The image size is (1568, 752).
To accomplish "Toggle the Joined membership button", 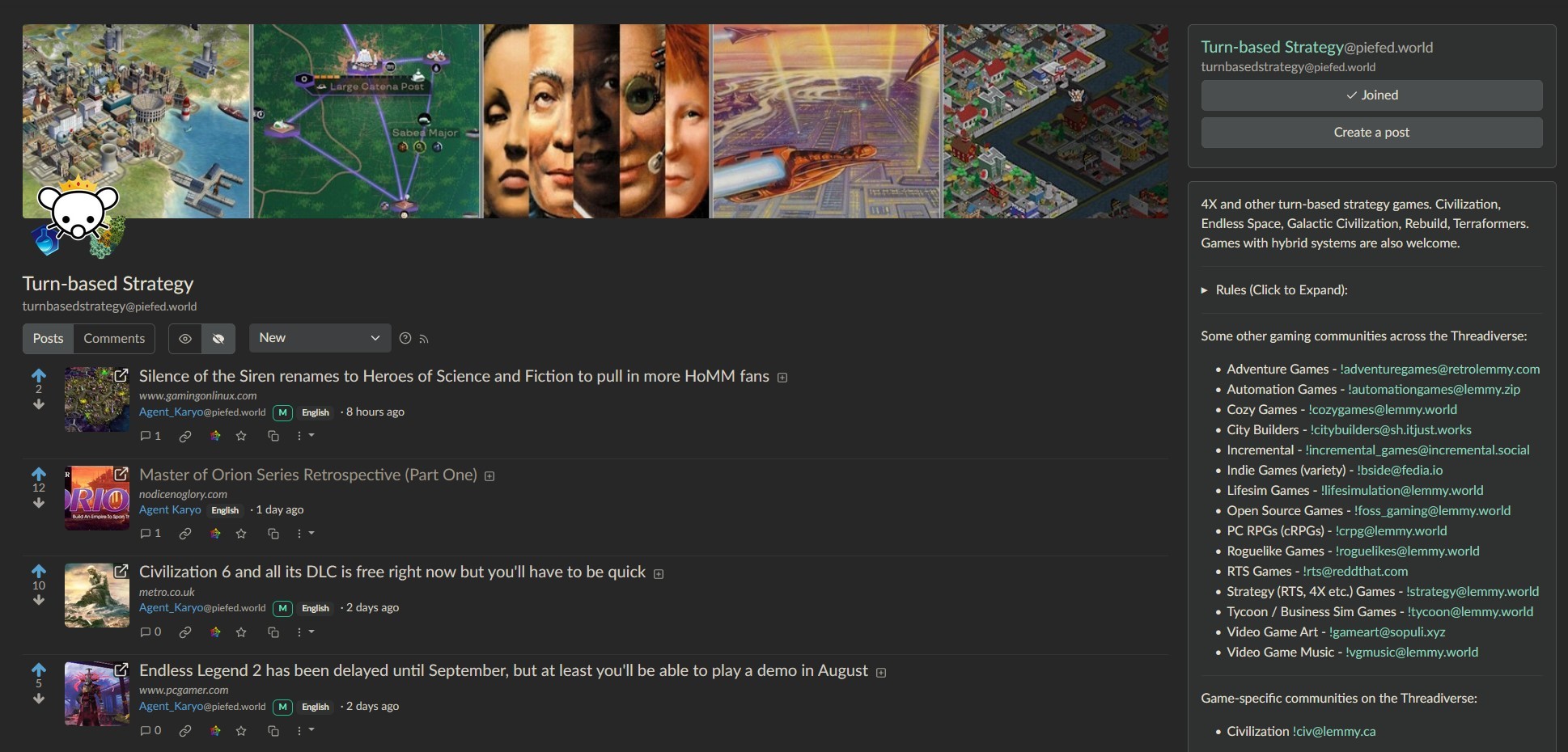I will click(1371, 95).
